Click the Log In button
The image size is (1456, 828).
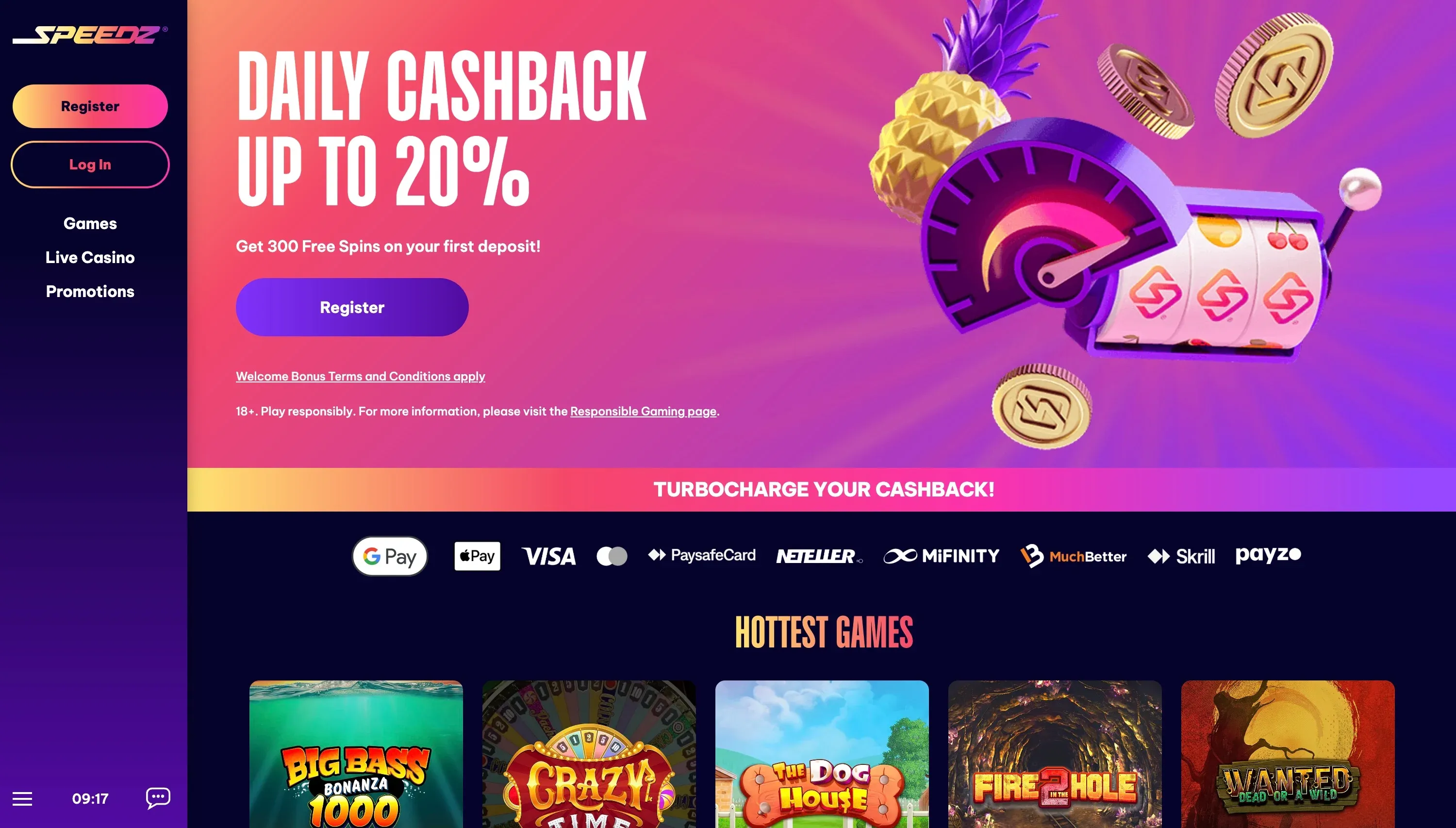click(90, 165)
